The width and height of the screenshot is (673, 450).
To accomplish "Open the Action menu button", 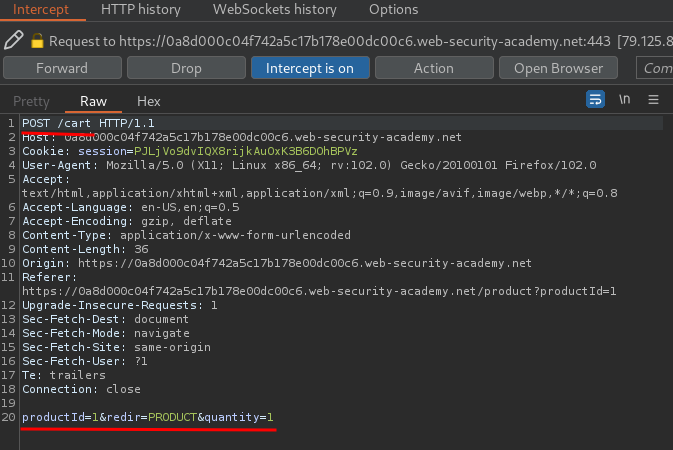I will tap(434, 68).
